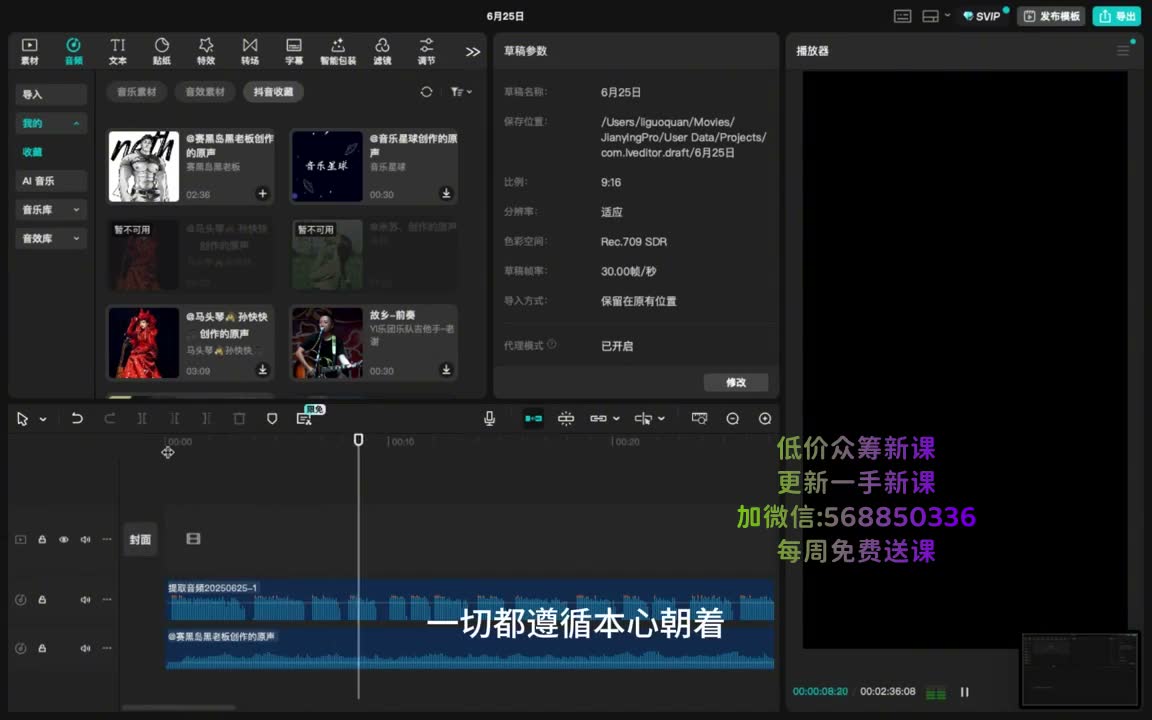Preview the 故乡-前奏 guitarist thumbnail
The image size is (1152, 720).
(328, 342)
